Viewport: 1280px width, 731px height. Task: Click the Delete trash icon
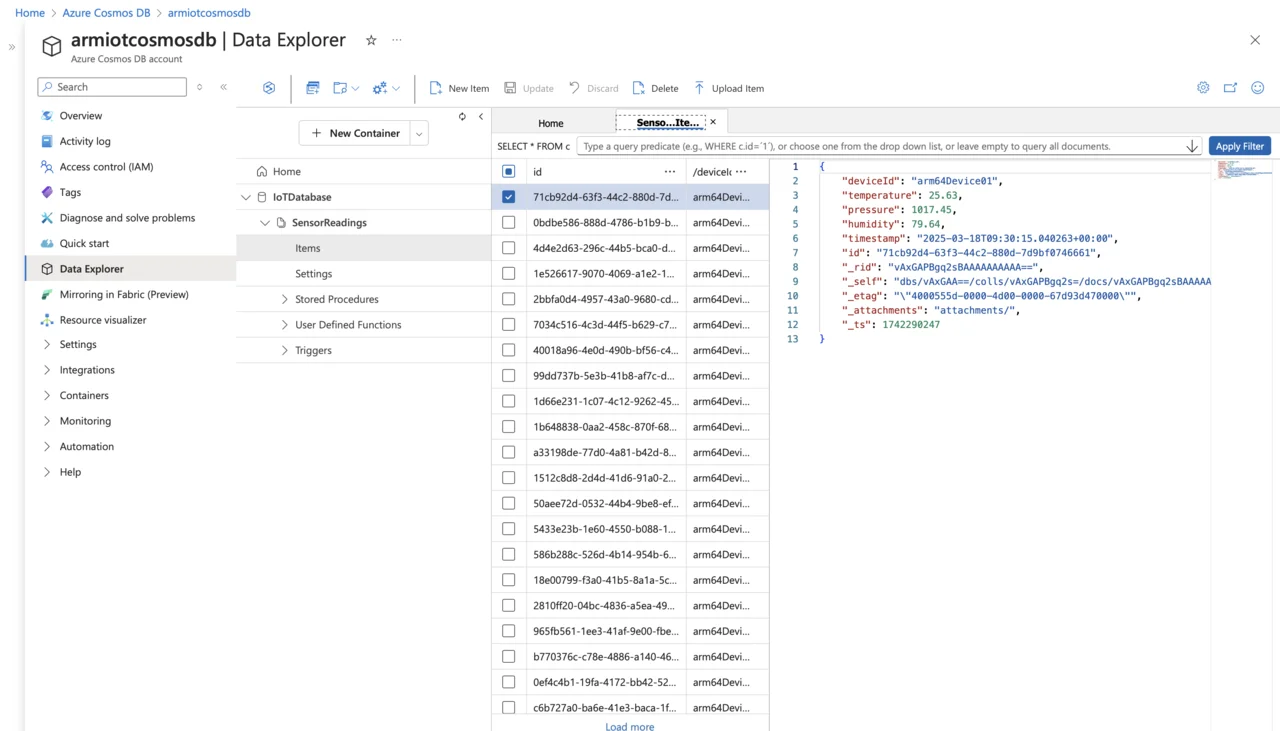(639, 88)
